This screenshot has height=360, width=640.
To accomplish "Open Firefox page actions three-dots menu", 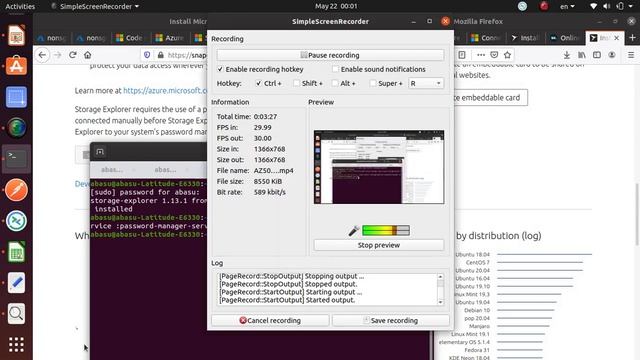I will click(481, 55).
